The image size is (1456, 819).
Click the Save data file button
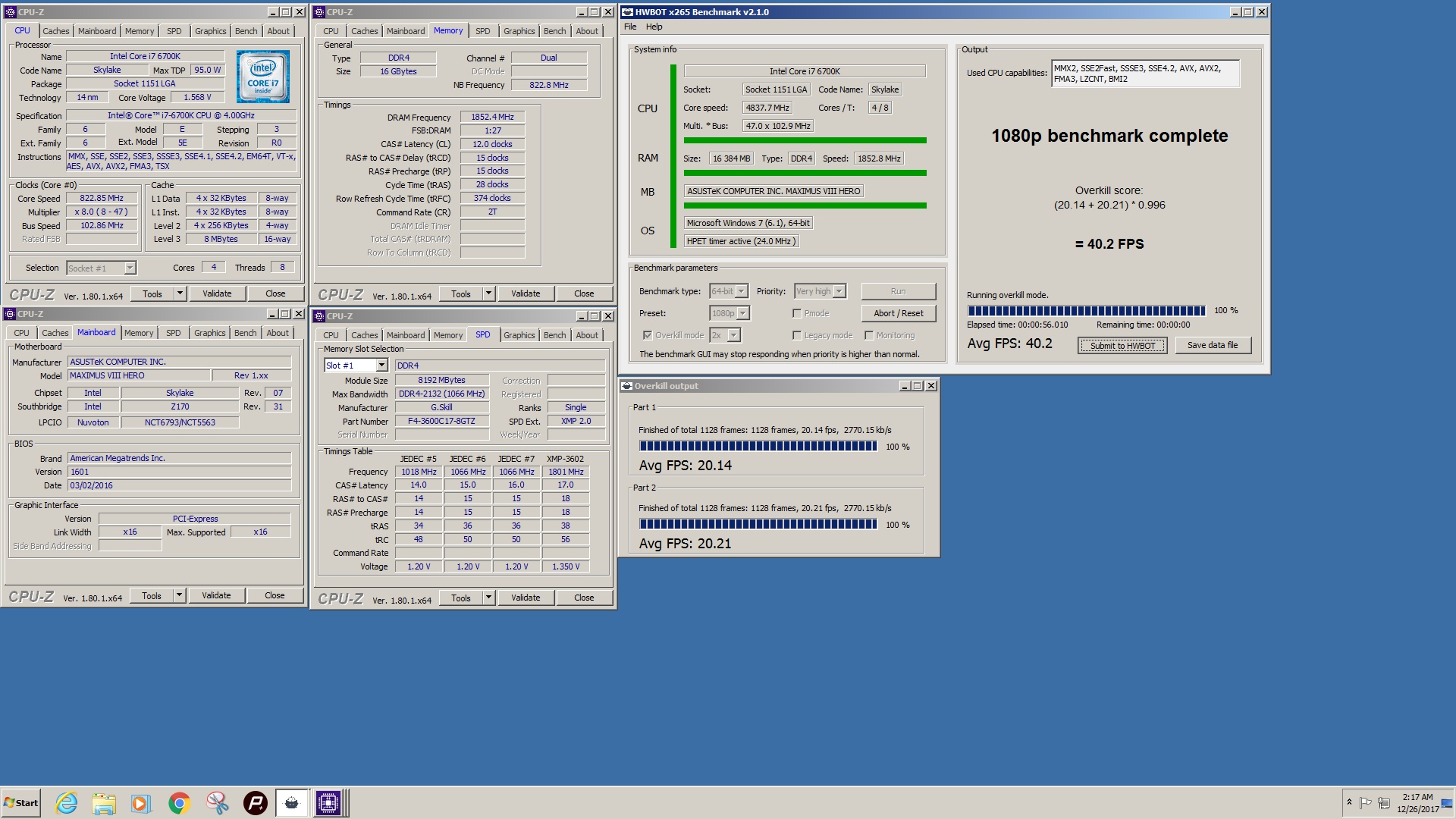[1212, 345]
